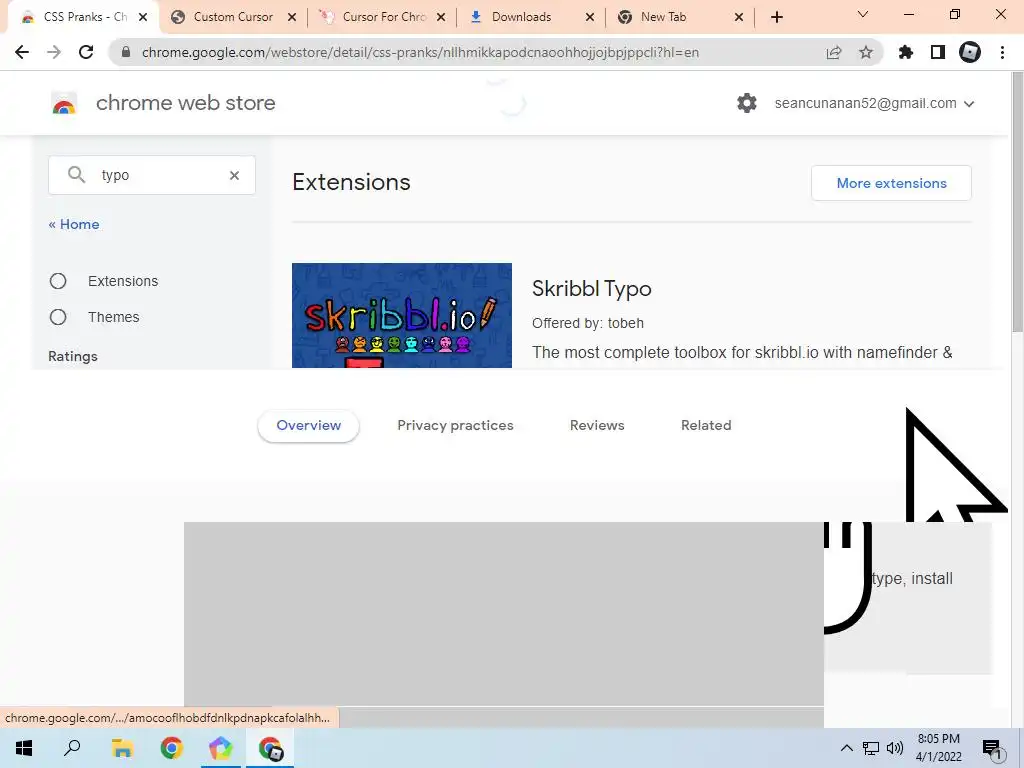Open the volume speaker icon
The width and height of the screenshot is (1024, 768).
pos(895,748)
